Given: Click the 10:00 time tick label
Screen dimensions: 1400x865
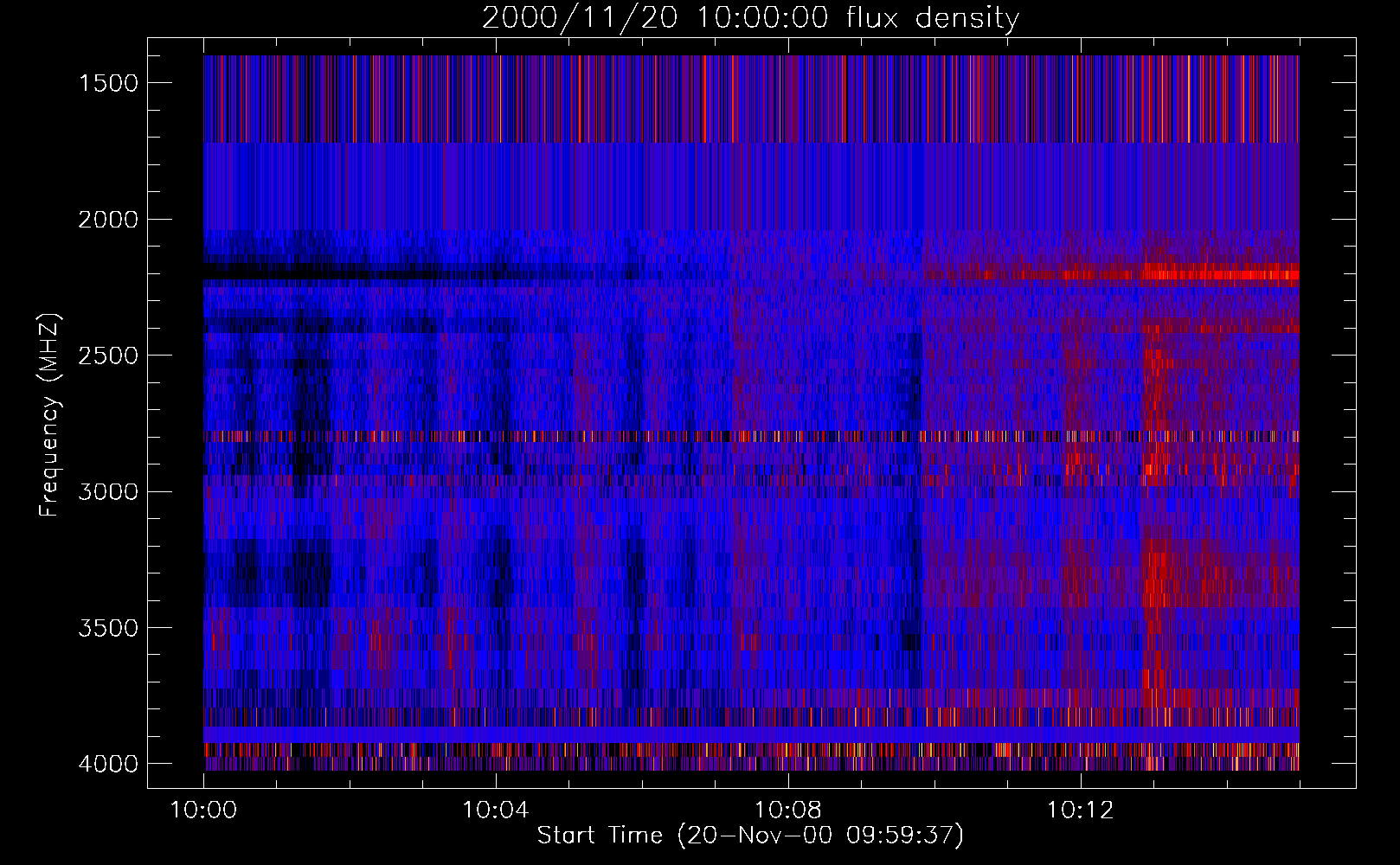Looking at the screenshot, I should pyautogui.click(x=203, y=811).
